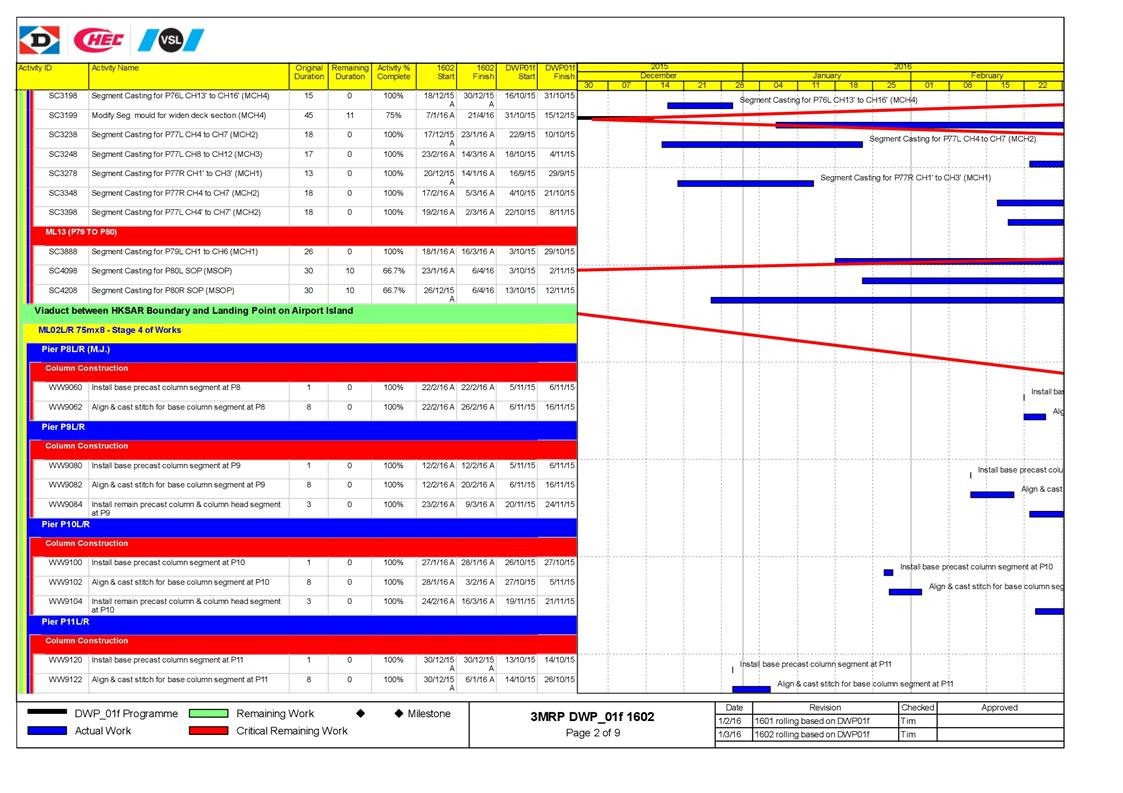Click activity ID WW9084
Screen dimensions: 1123x793
coord(65,505)
